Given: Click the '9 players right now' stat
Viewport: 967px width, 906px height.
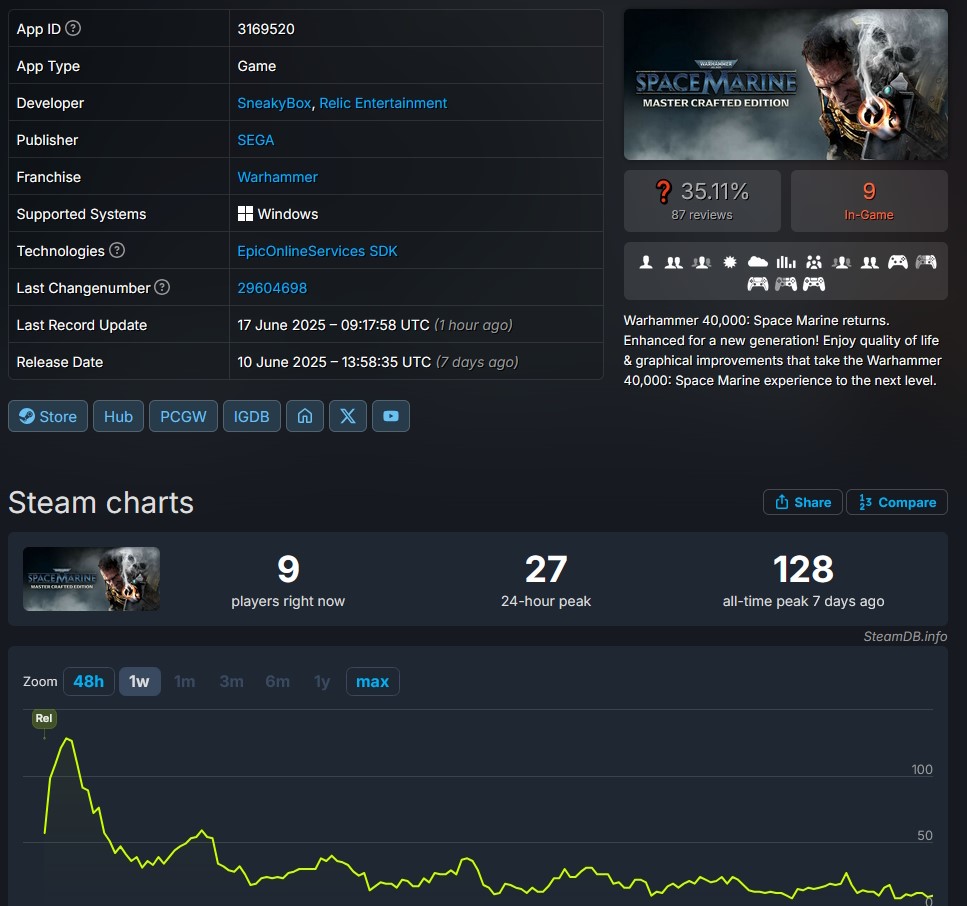Looking at the screenshot, I should 288,580.
